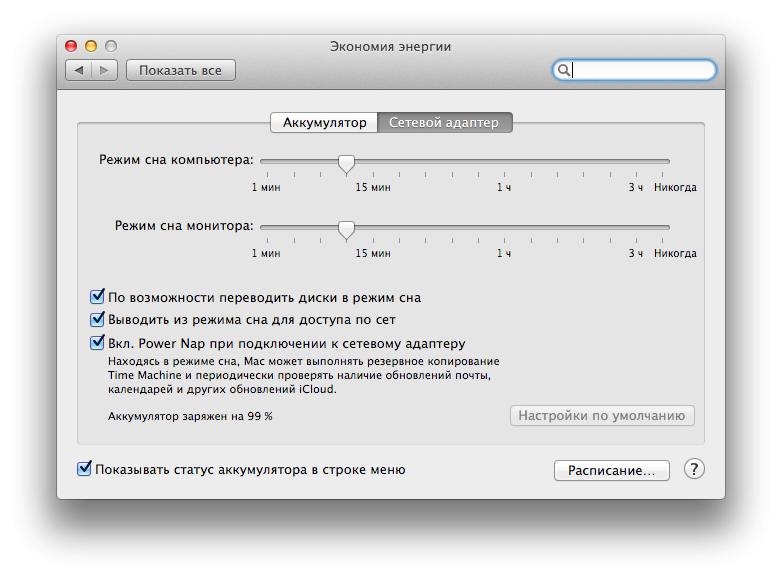Click the Режим сна монитора slider thumb

[x=346, y=229]
